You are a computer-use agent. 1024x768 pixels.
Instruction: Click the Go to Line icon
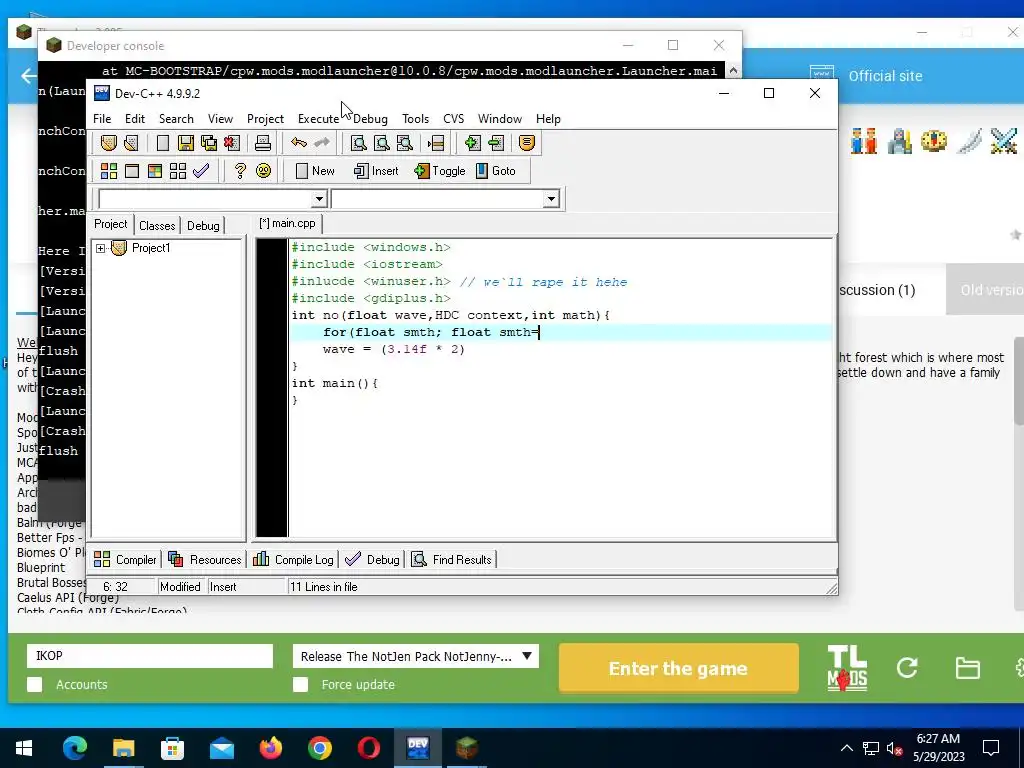[x=436, y=142]
